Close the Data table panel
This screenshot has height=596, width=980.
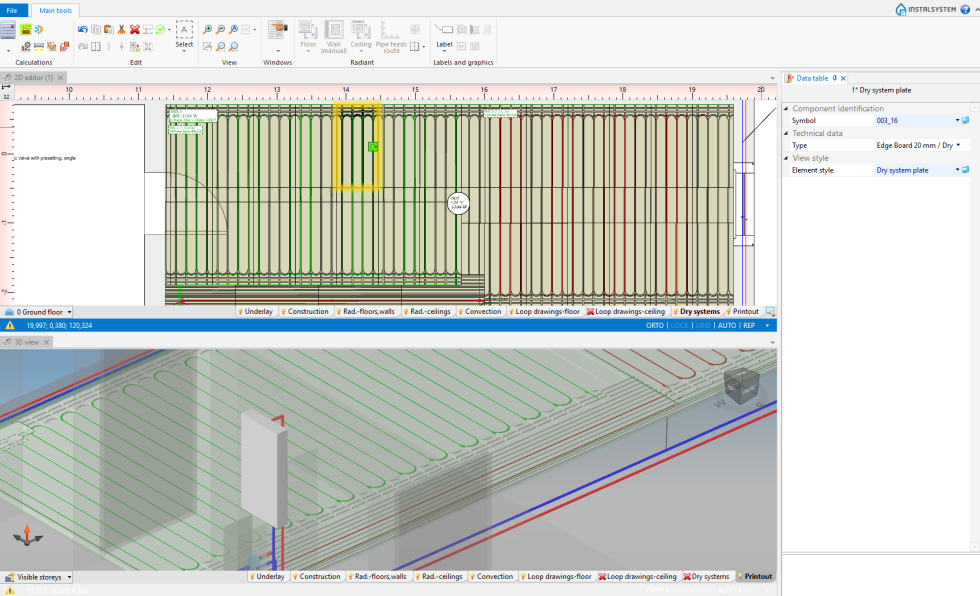843,78
